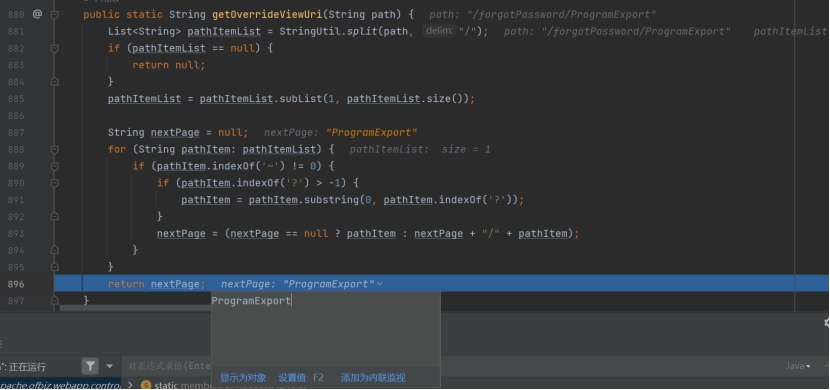
Task: Click the fold end marker at line 897
Action: (55, 301)
